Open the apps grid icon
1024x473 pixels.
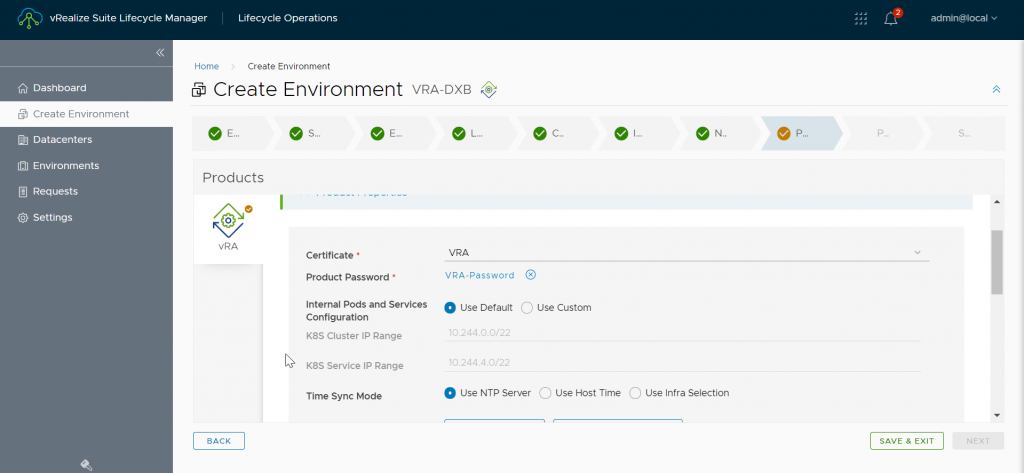[x=861, y=18]
